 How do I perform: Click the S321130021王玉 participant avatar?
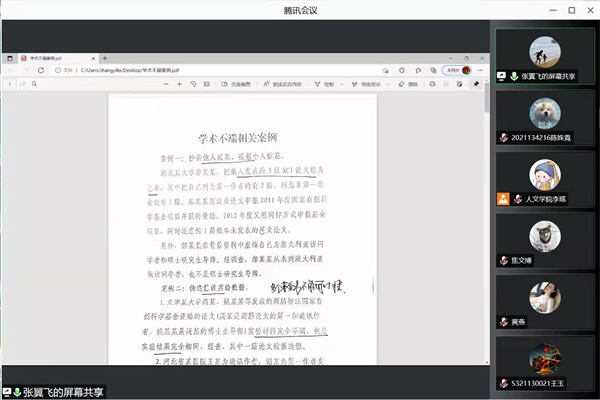pyautogui.click(x=545, y=356)
